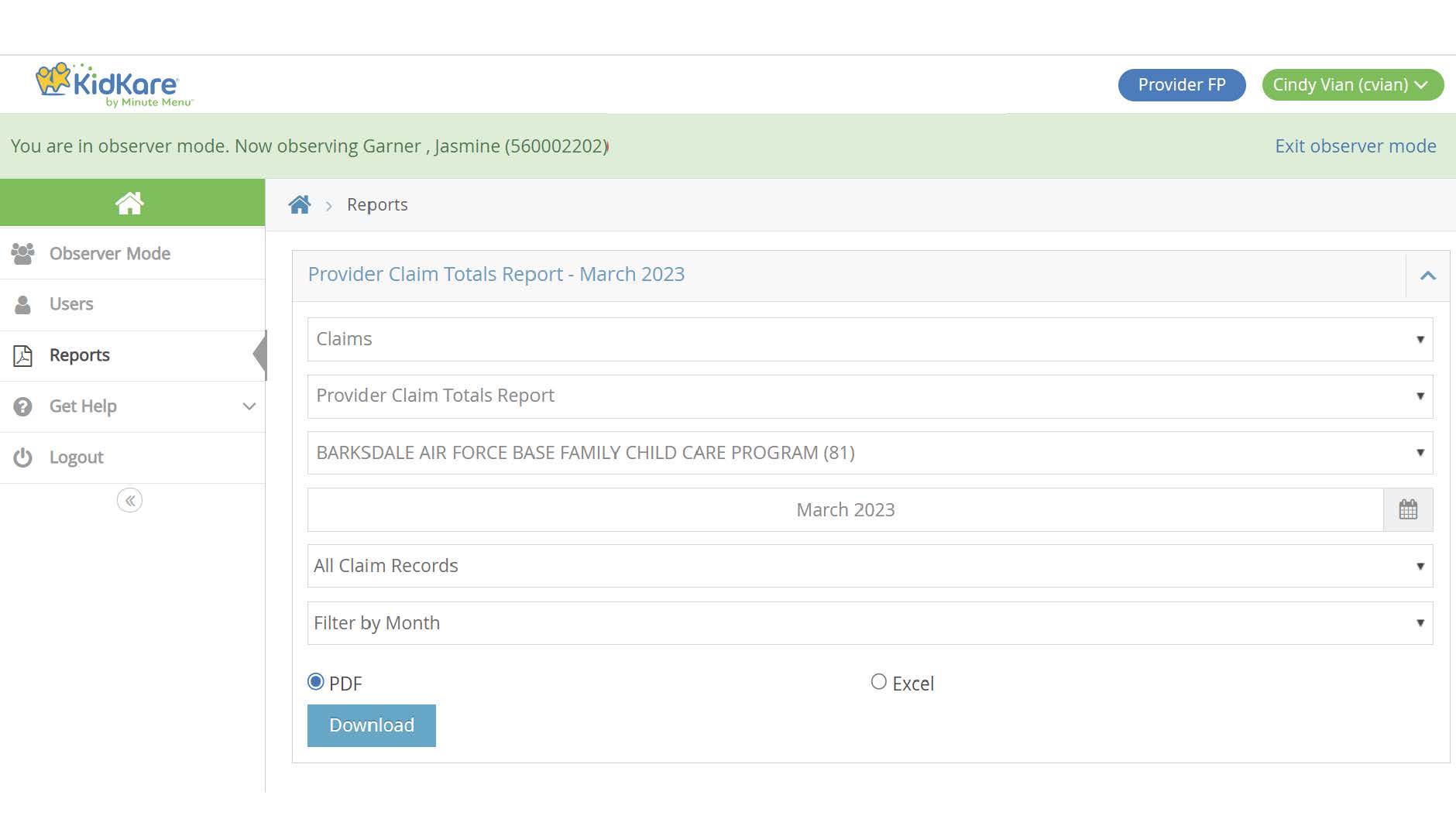Screen dimensions: 1456x819
Task: Open the All Claim Records dropdown
Action: [x=870, y=566]
